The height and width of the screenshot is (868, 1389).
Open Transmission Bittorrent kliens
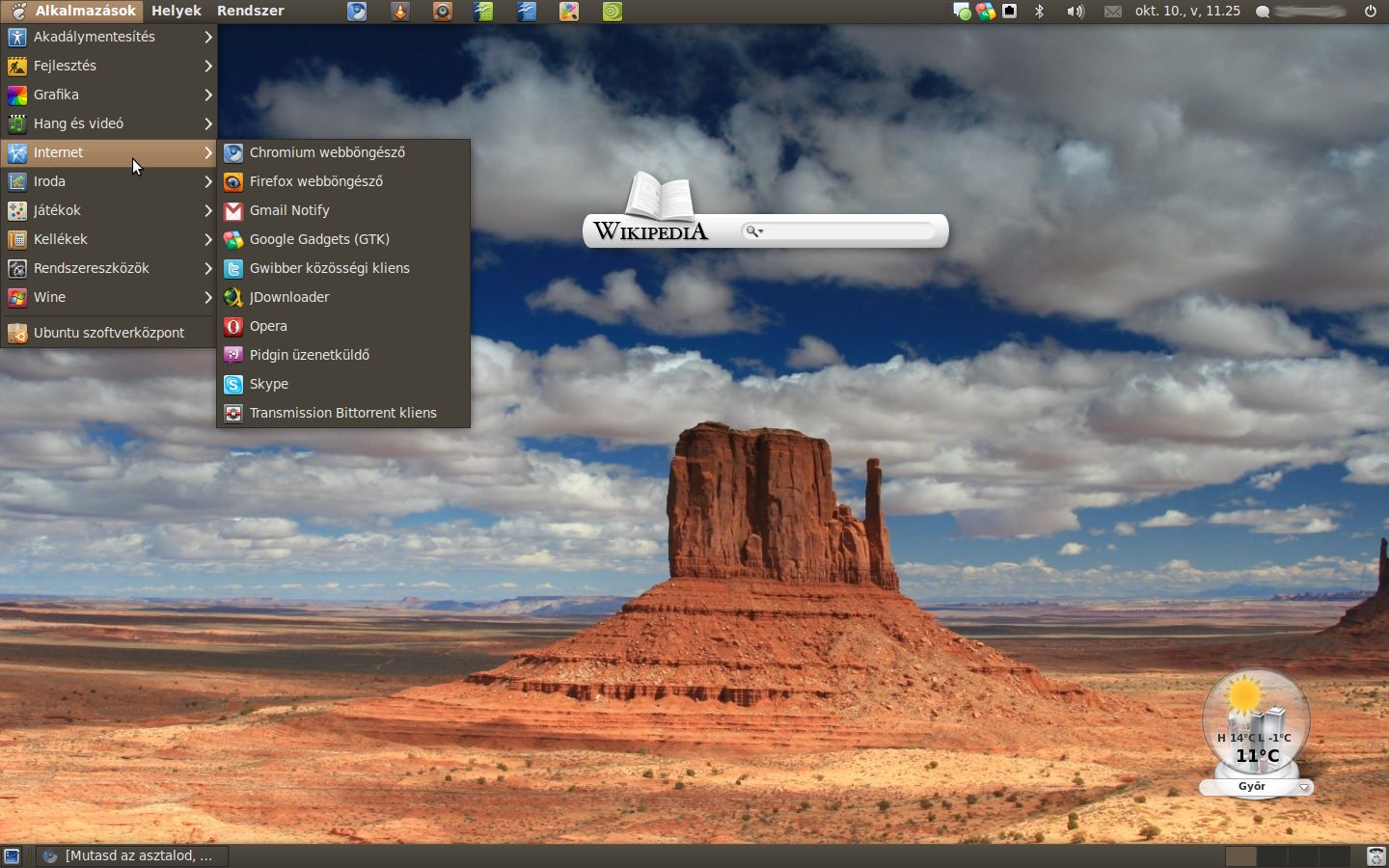[x=343, y=413]
